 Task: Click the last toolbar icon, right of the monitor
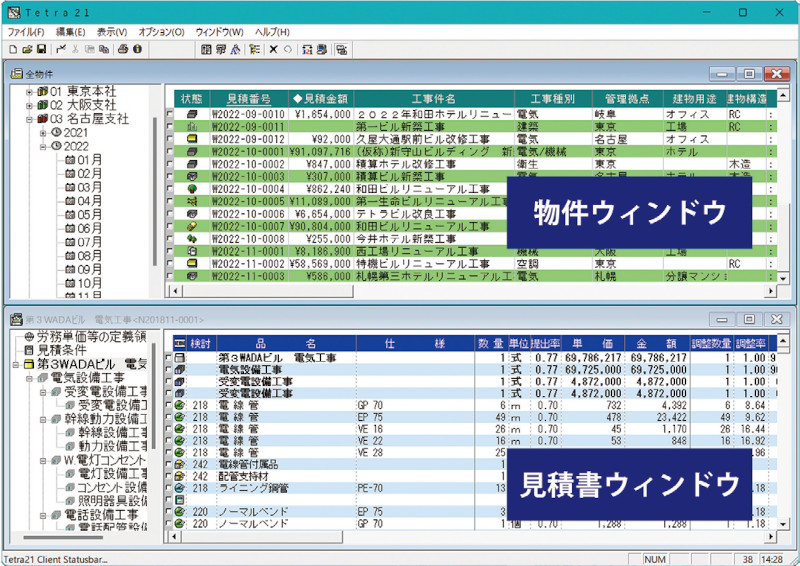tap(342, 50)
